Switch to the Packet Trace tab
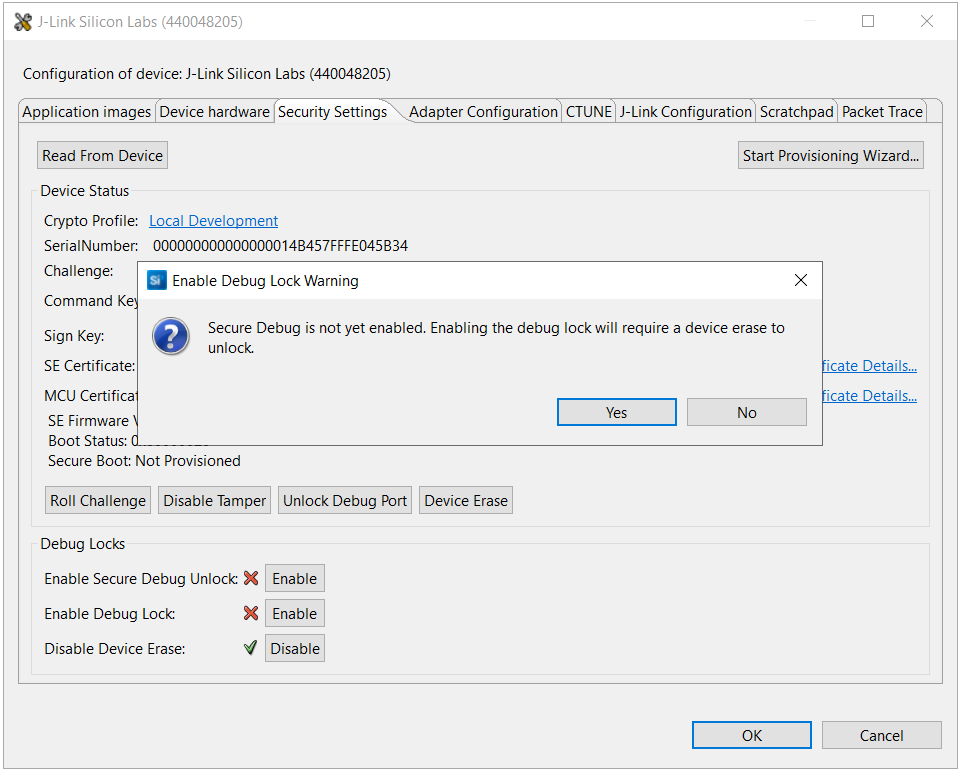 click(882, 112)
